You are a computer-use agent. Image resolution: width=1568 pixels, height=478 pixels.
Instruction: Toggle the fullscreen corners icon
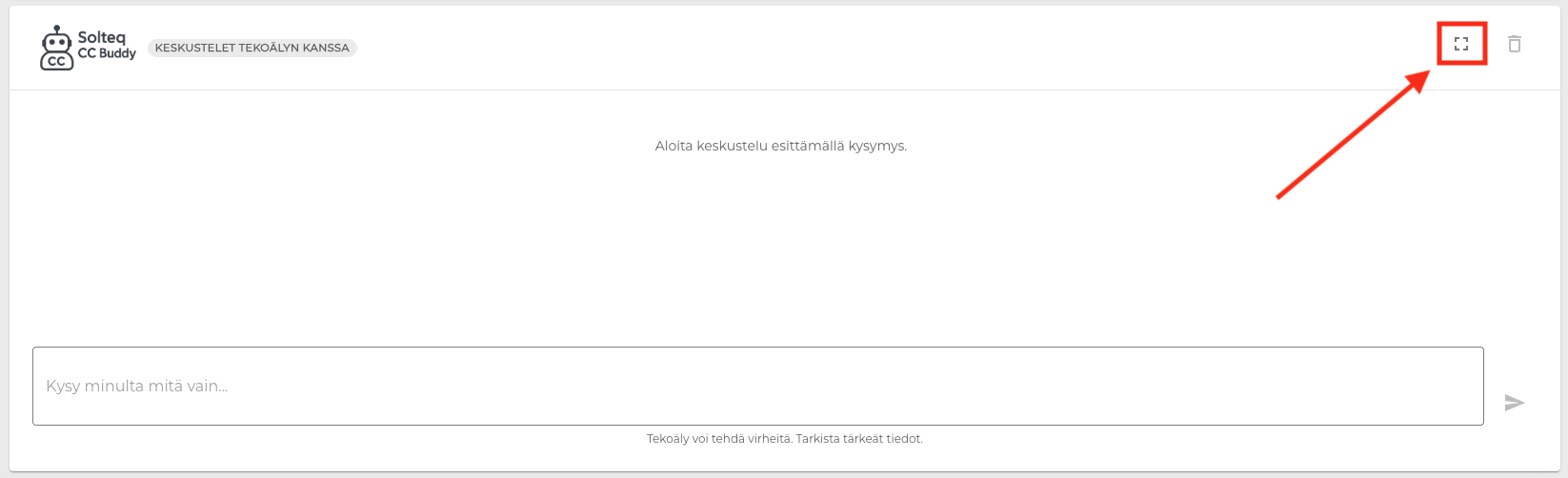(1461, 44)
